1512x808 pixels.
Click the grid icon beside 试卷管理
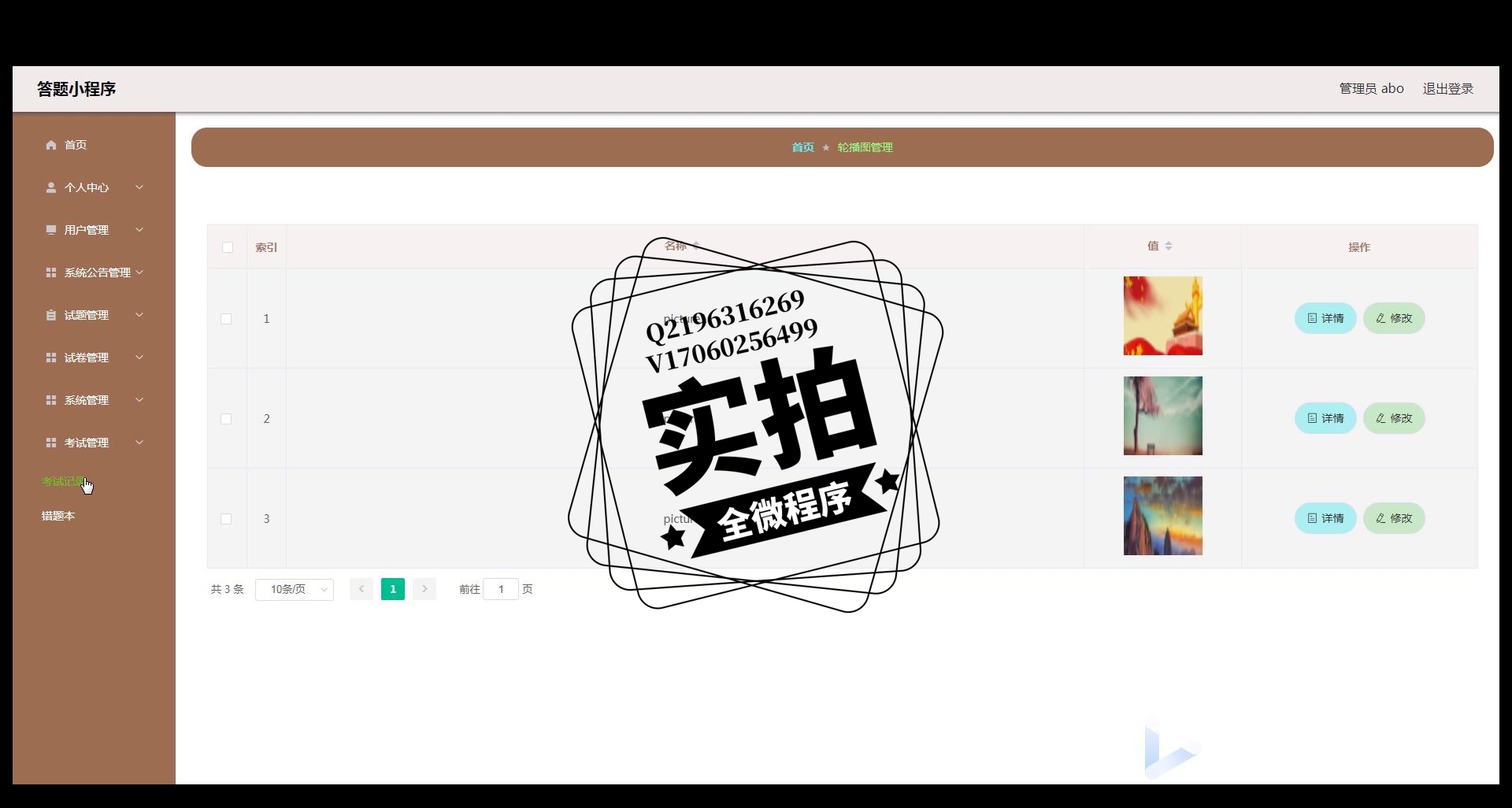click(x=51, y=358)
